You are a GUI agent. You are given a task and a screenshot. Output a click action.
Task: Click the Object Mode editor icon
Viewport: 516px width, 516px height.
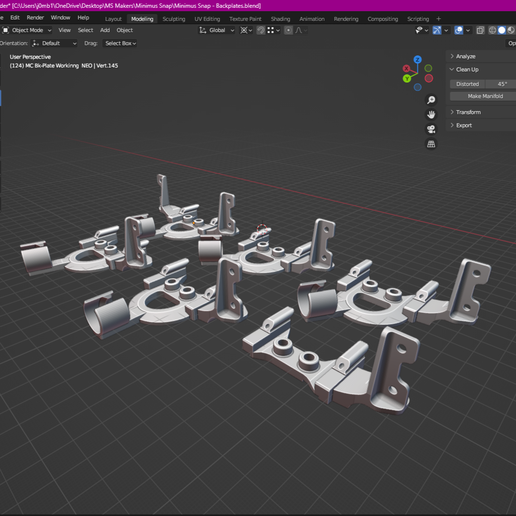[6, 30]
